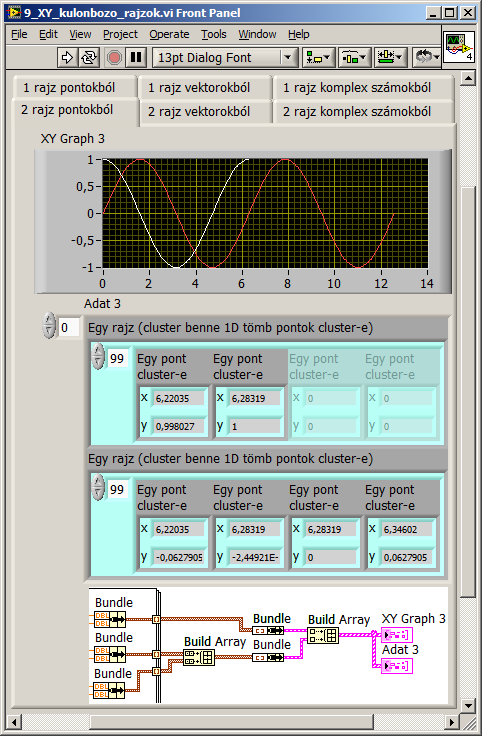The image size is (482, 736).
Task: Open the Align Objects dropdown
Action: click(x=318, y=58)
